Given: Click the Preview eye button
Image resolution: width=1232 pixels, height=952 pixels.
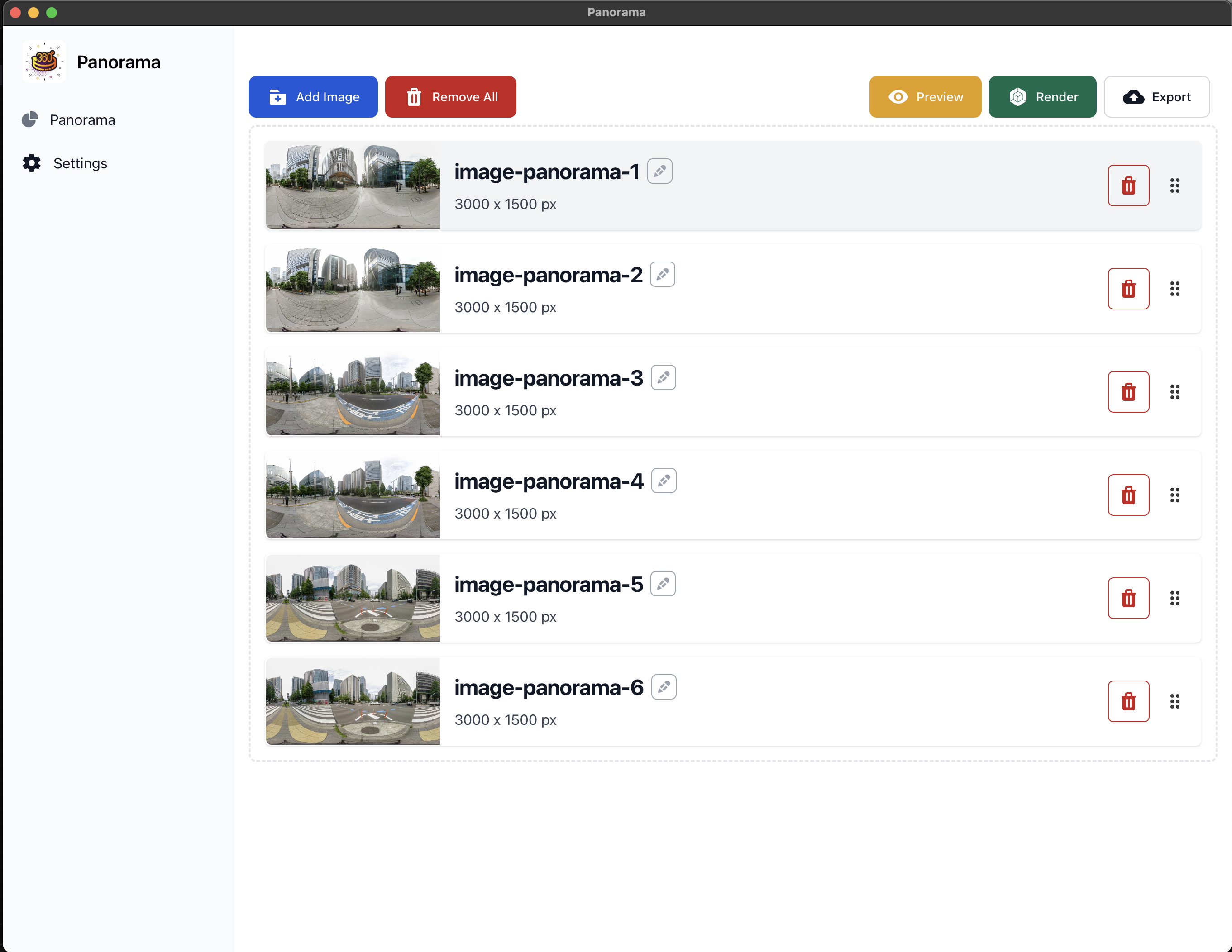Looking at the screenshot, I should tap(925, 97).
